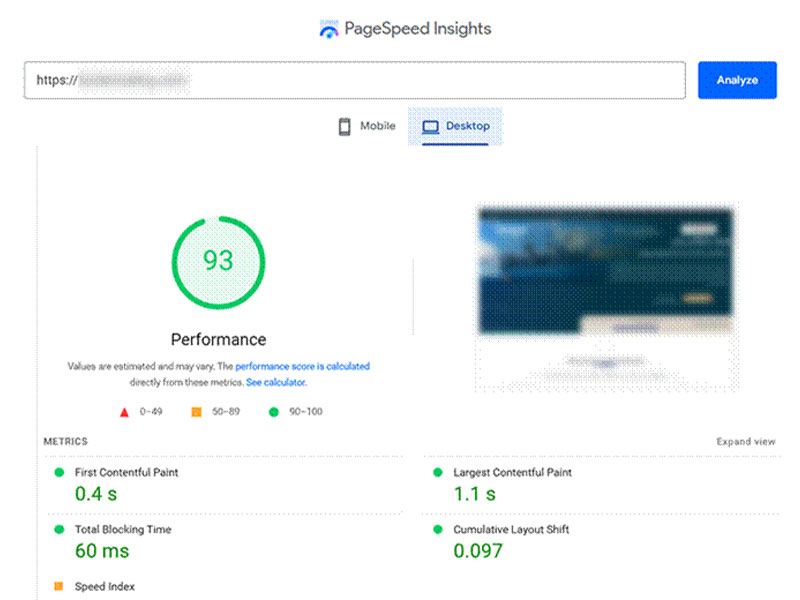This screenshot has height=600, width=800.
Task: Click the Analyze button
Action: (737, 80)
